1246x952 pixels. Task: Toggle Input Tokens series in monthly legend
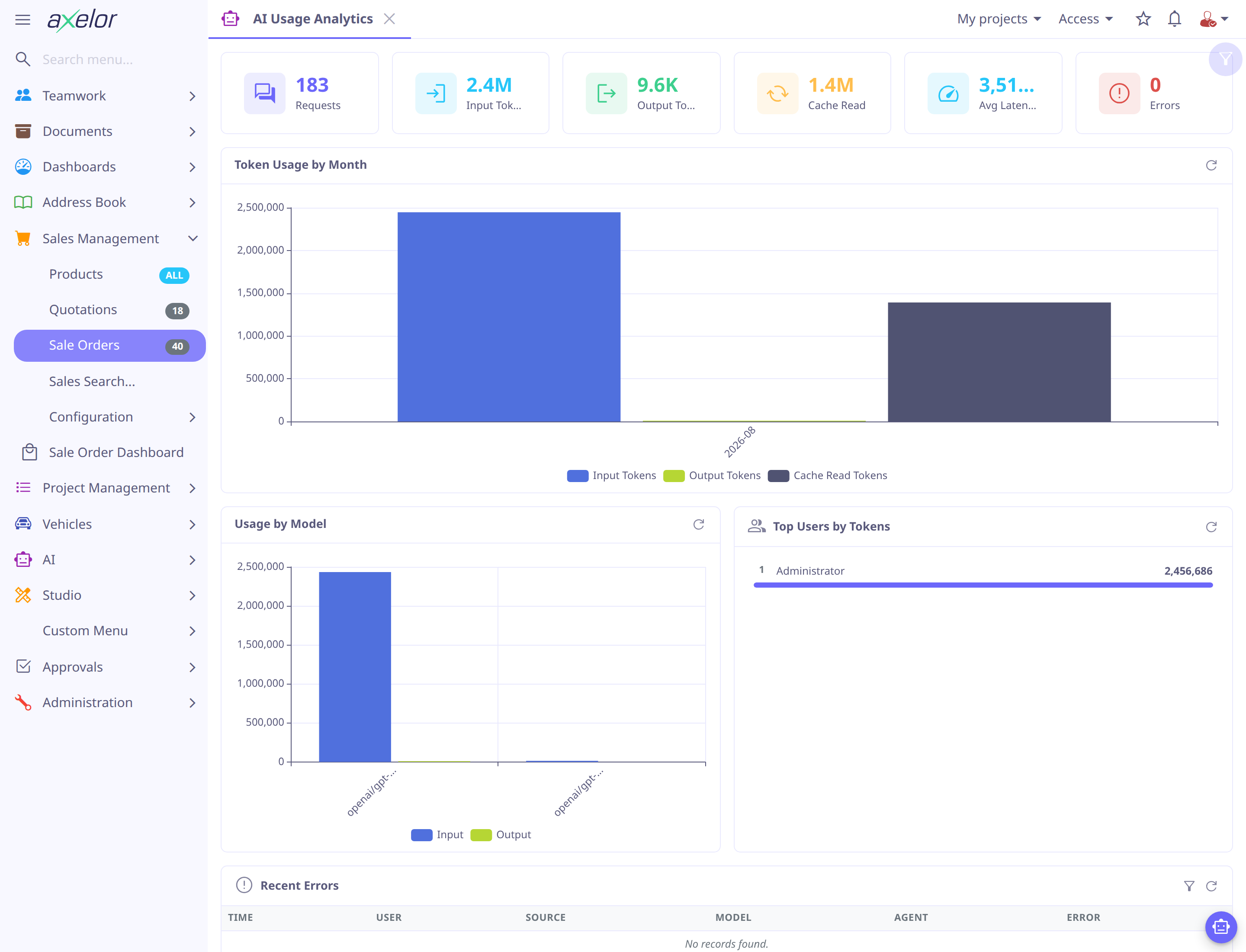[x=611, y=476]
